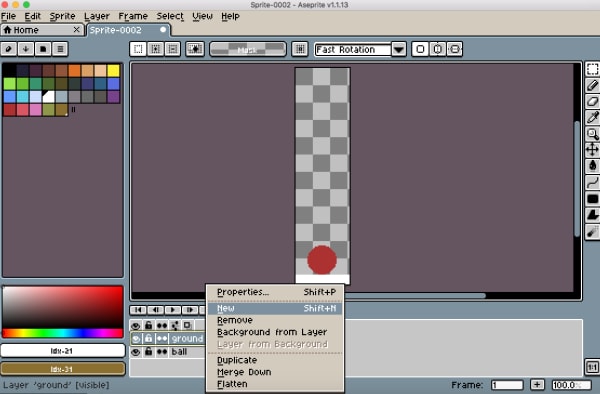Image resolution: width=600 pixels, height=394 pixels.
Task: Click onion skin icon in timeline header
Action: pos(188,326)
